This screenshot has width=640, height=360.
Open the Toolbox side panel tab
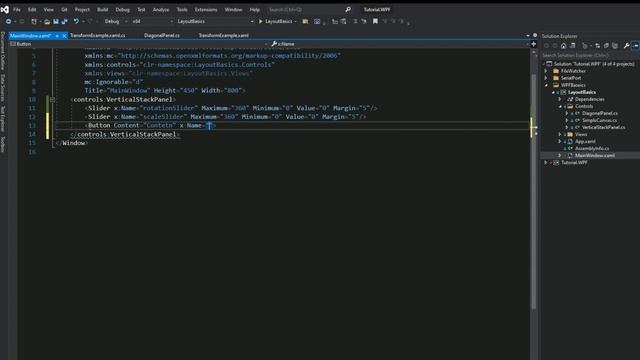click(3, 144)
